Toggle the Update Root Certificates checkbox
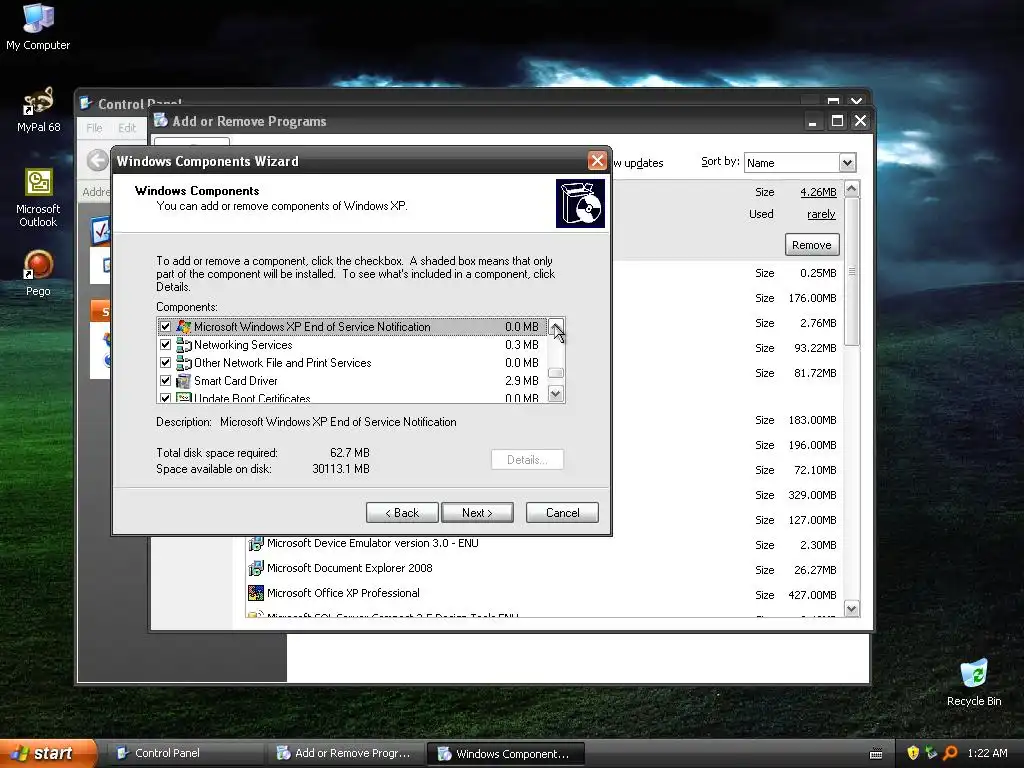 (x=165, y=398)
